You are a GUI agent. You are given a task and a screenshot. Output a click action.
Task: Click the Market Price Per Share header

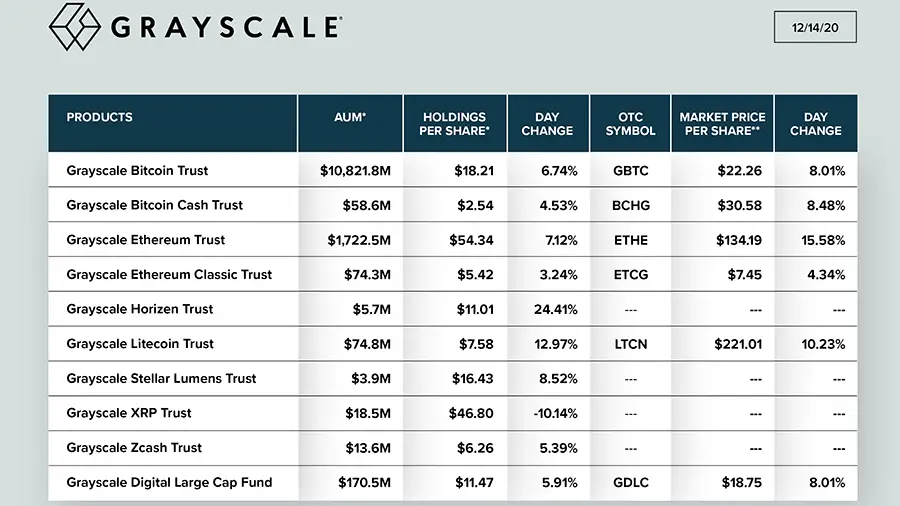[722, 124]
